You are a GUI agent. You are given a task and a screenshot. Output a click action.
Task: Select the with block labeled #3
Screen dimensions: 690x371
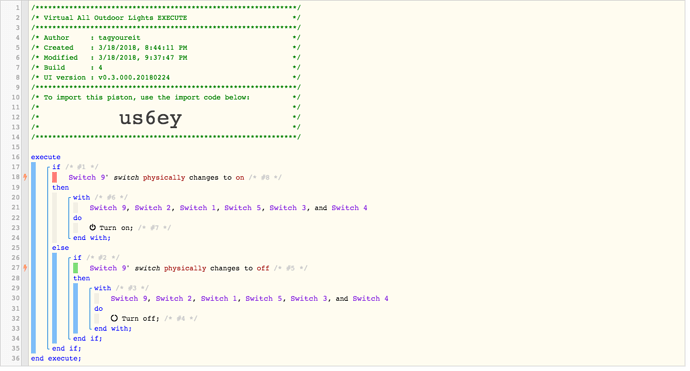click(103, 288)
